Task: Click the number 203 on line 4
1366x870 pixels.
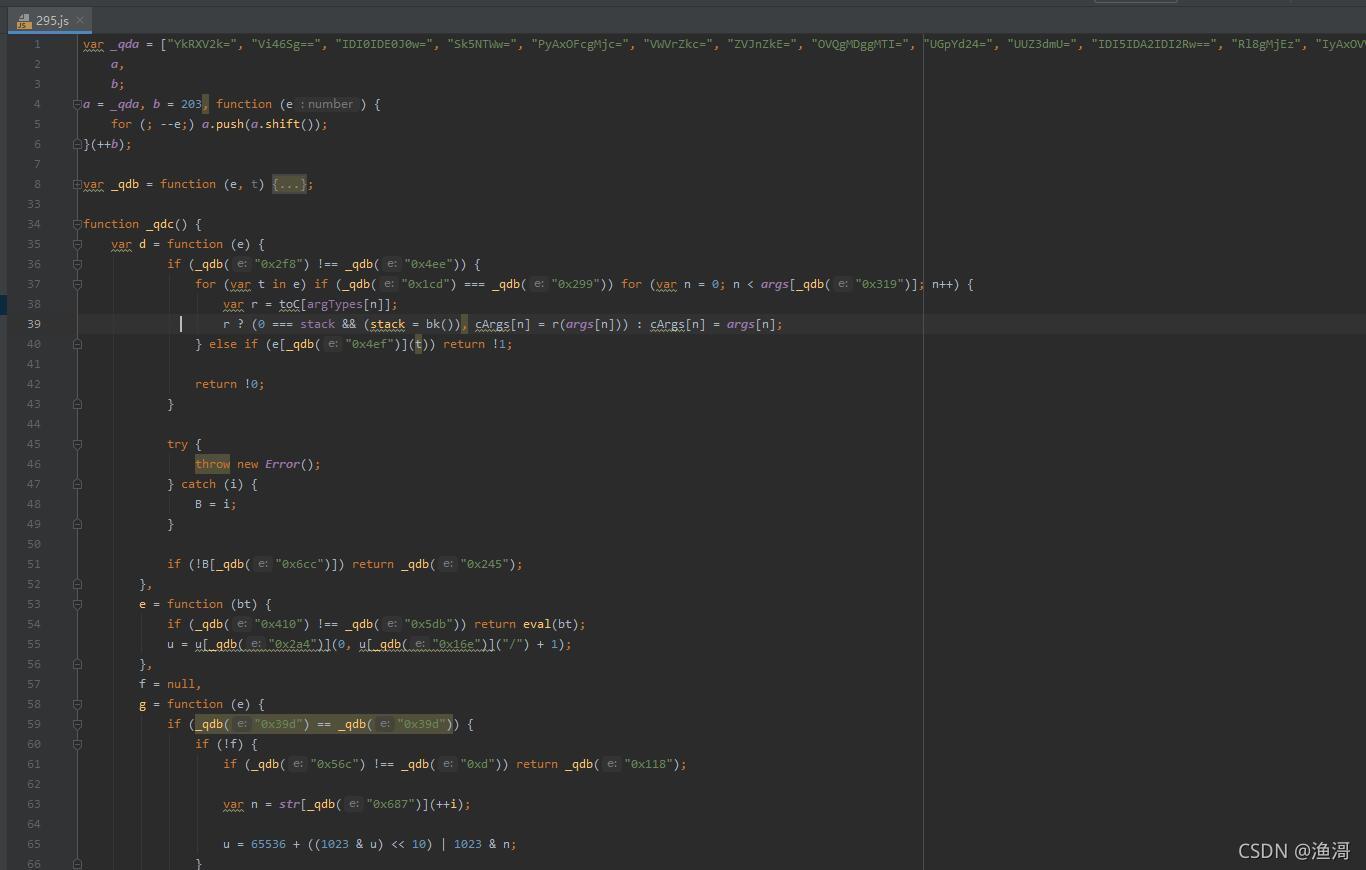Action: pyautogui.click(x=191, y=104)
